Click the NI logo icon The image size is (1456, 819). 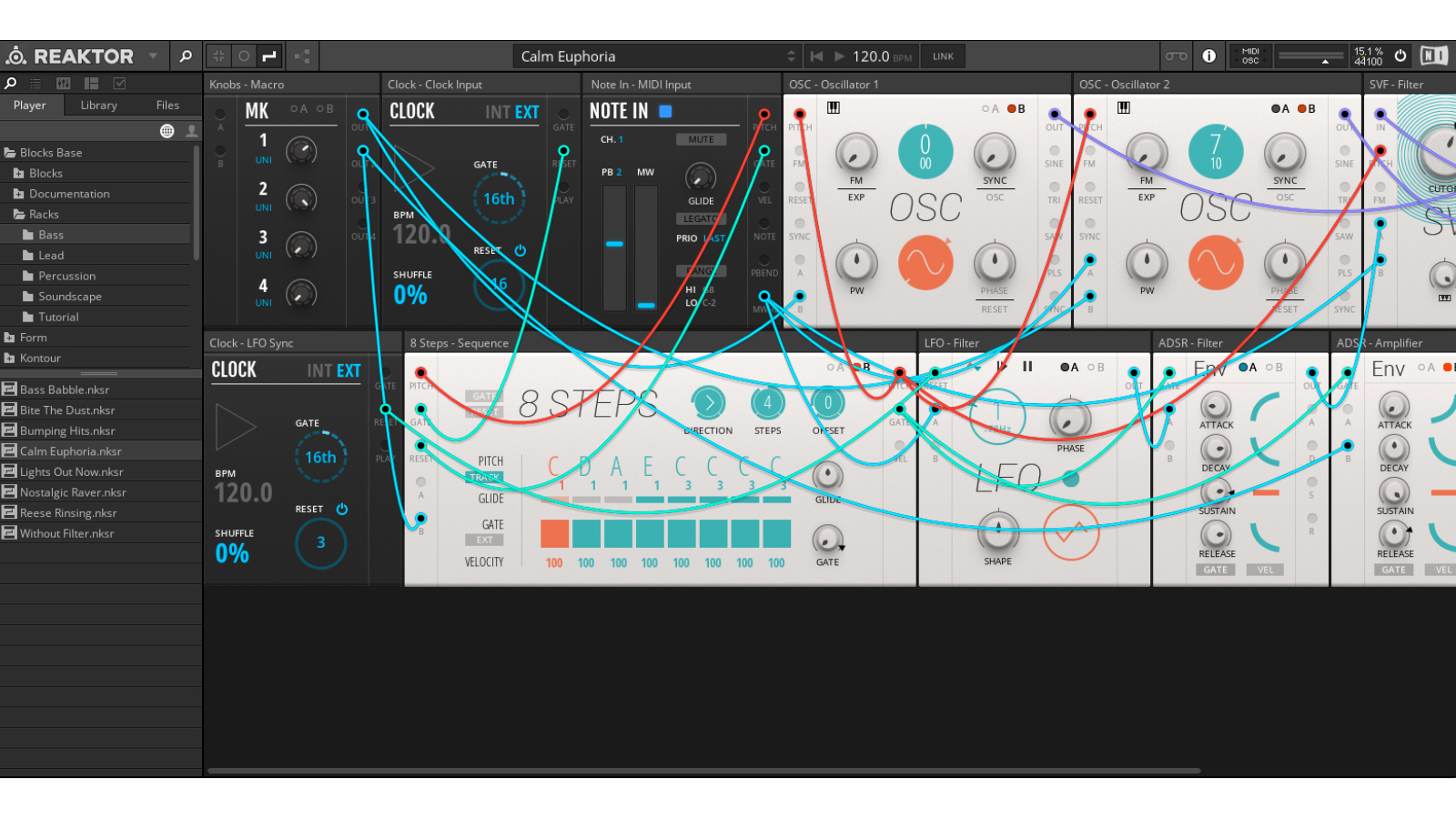1433,56
